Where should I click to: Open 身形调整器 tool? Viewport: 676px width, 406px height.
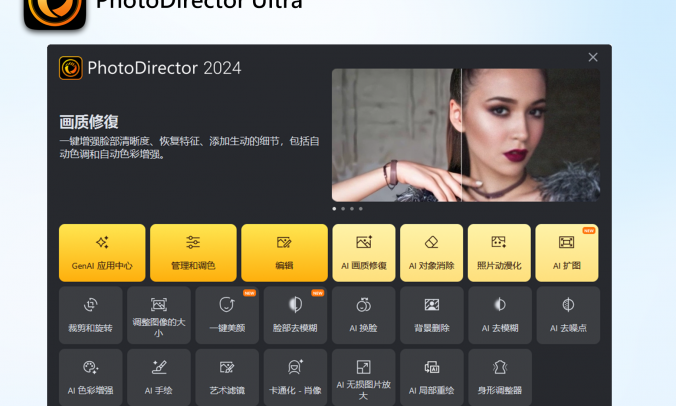(500, 378)
